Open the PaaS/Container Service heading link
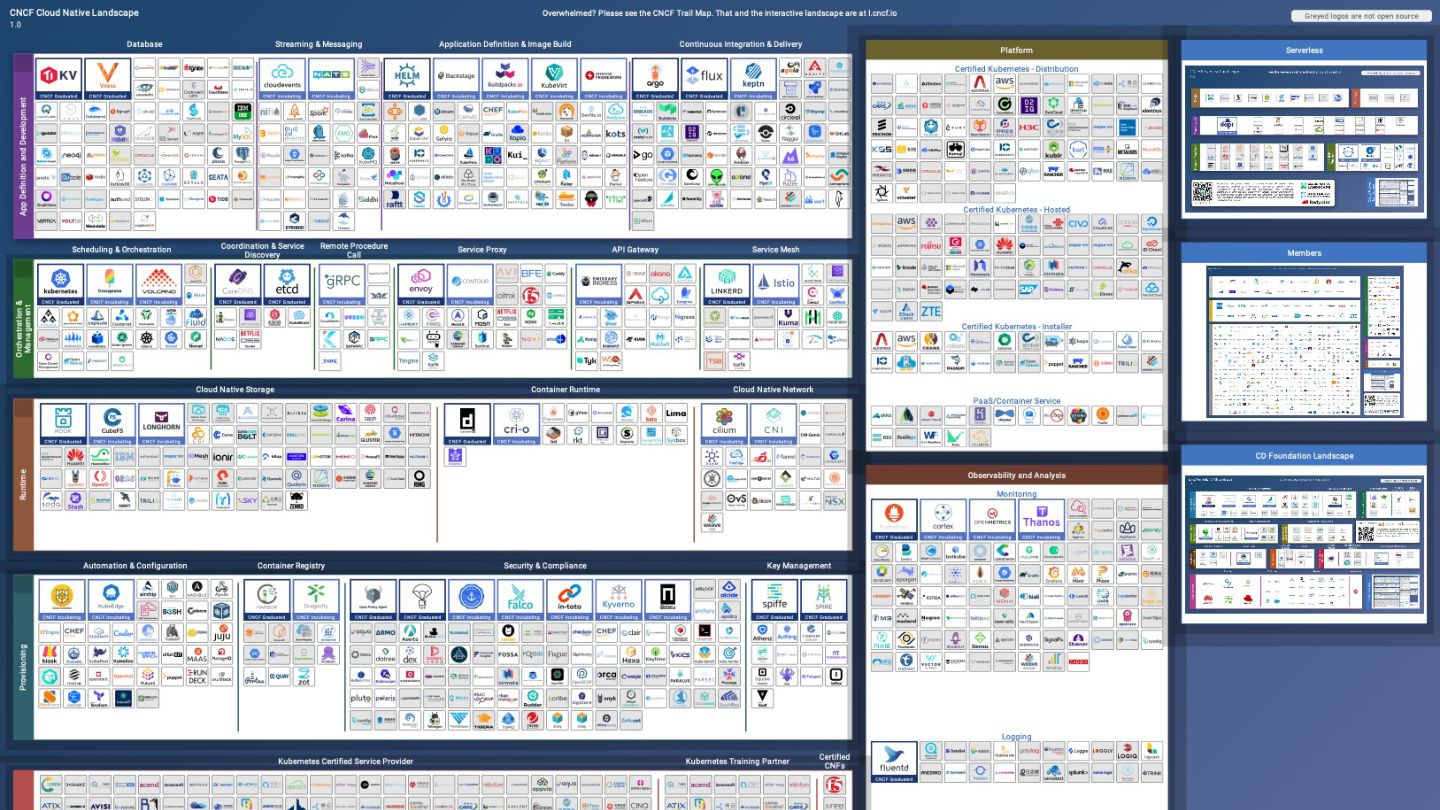The width and height of the screenshot is (1440, 810). [x=1016, y=401]
